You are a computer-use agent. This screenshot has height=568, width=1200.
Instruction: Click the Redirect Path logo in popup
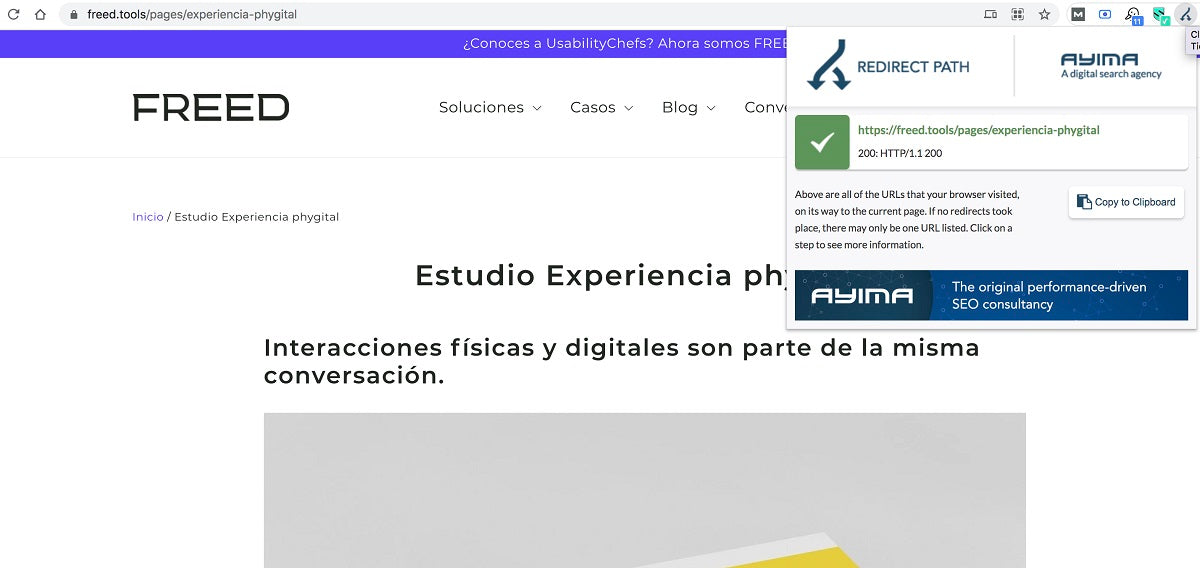coord(889,67)
